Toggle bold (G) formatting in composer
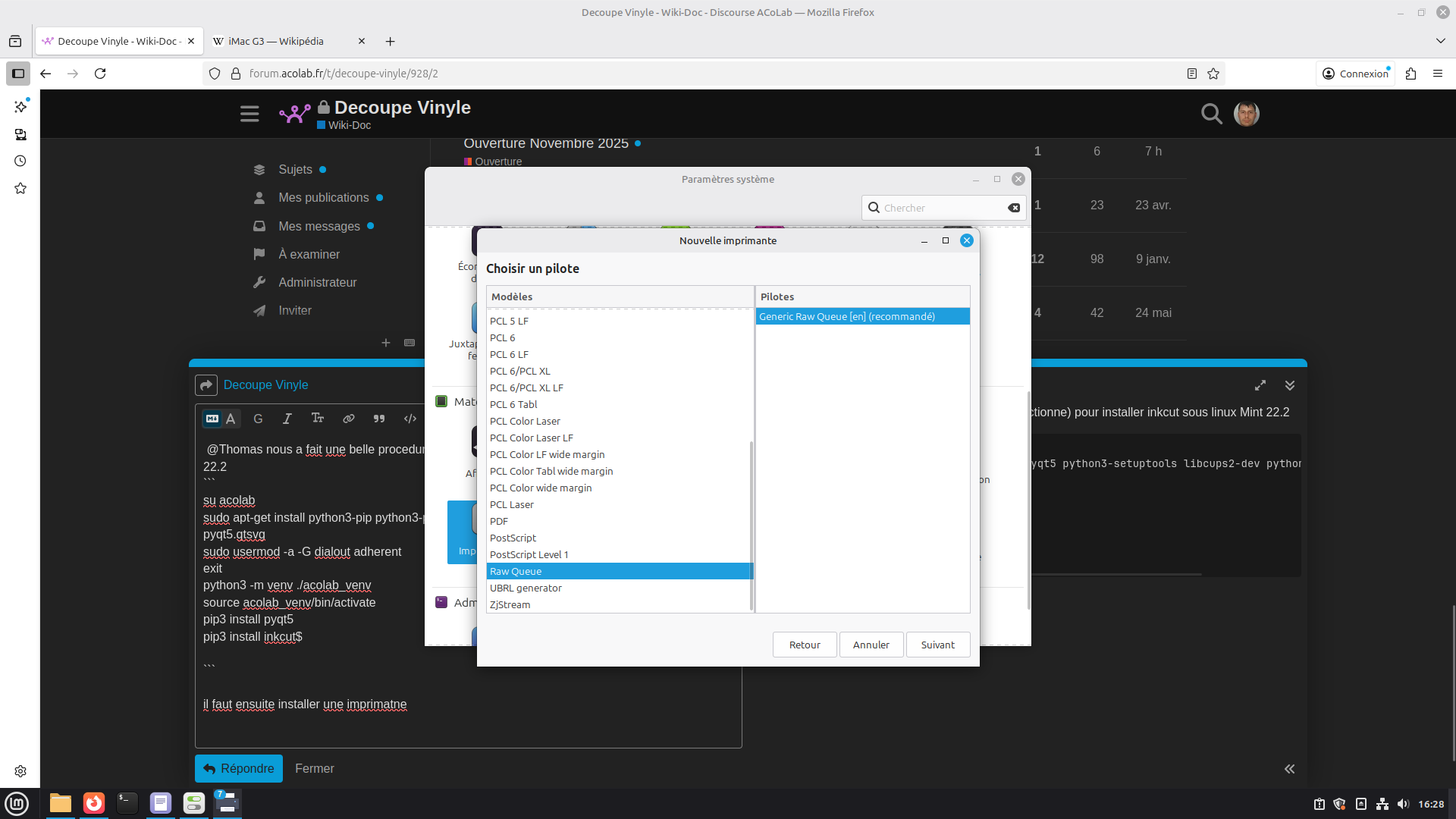 [x=258, y=419]
